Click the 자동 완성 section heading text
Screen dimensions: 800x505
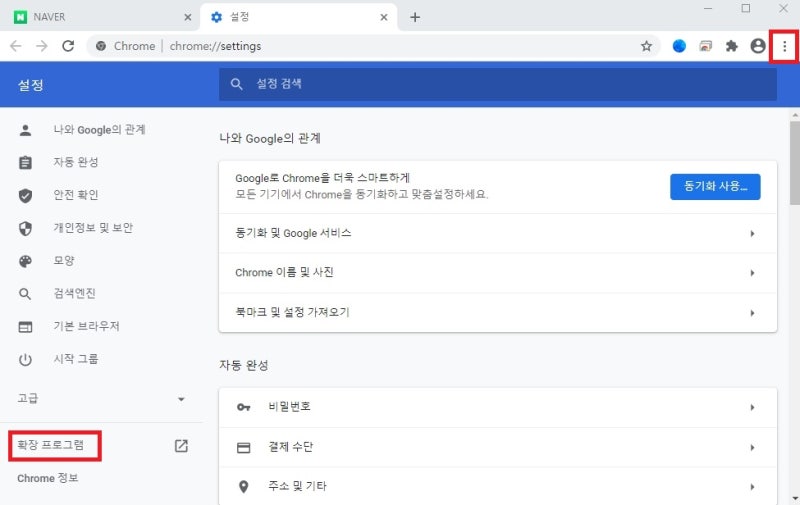coord(243,365)
